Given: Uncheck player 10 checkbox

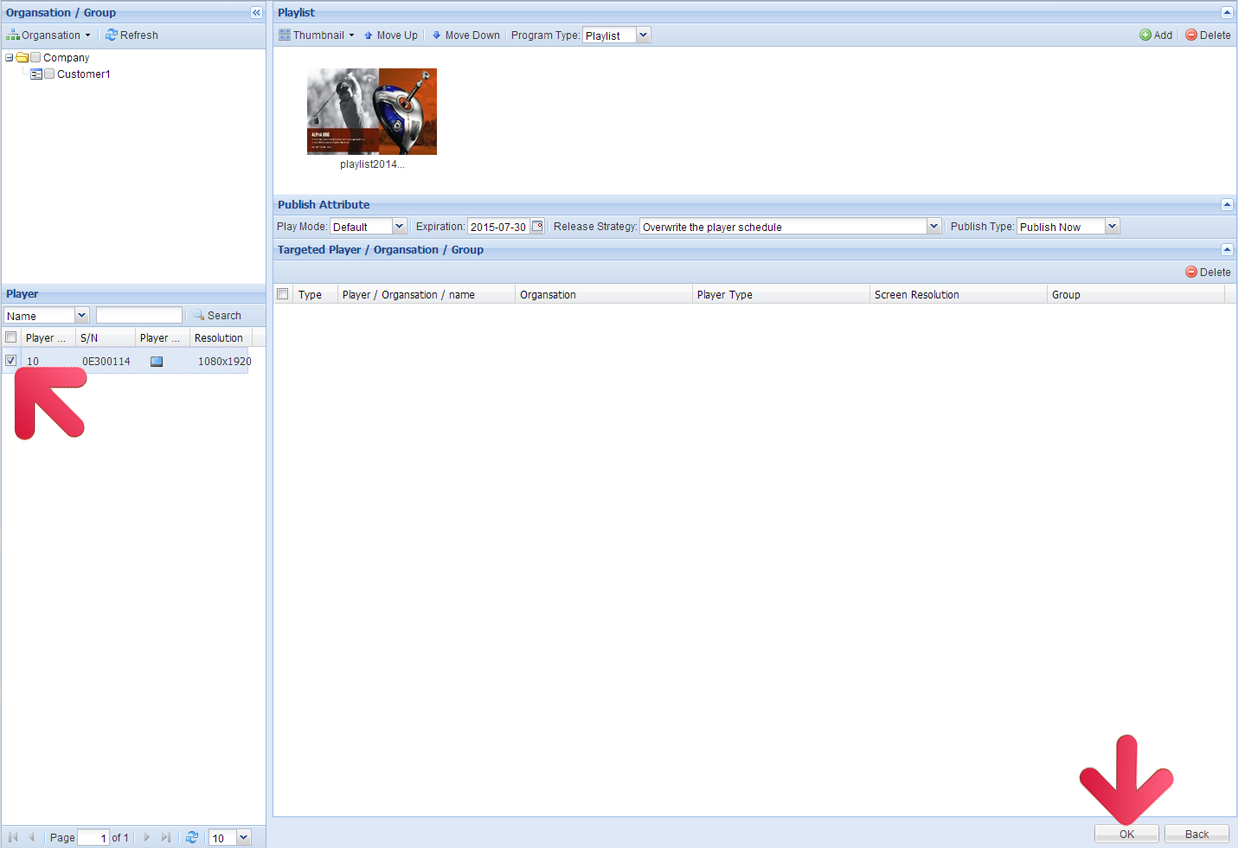Looking at the screenshot, I should point(11,361).
